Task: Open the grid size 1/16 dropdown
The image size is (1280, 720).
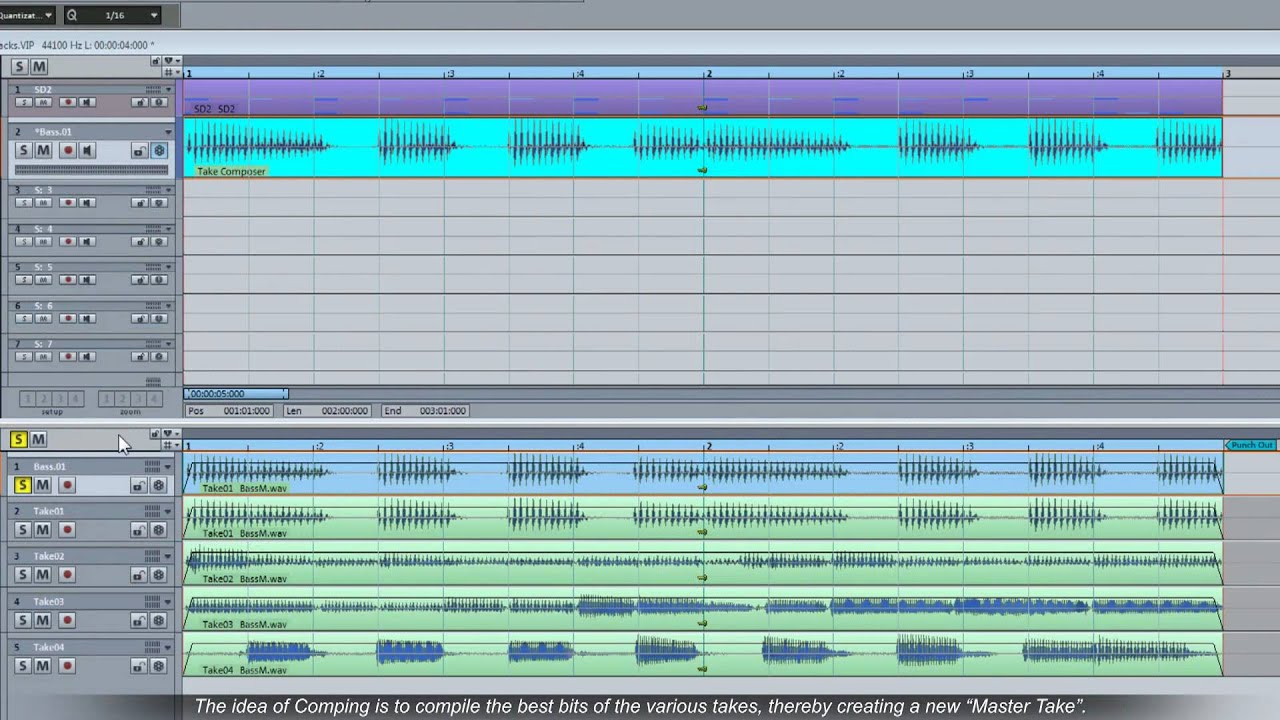Action: coord(154,15)
